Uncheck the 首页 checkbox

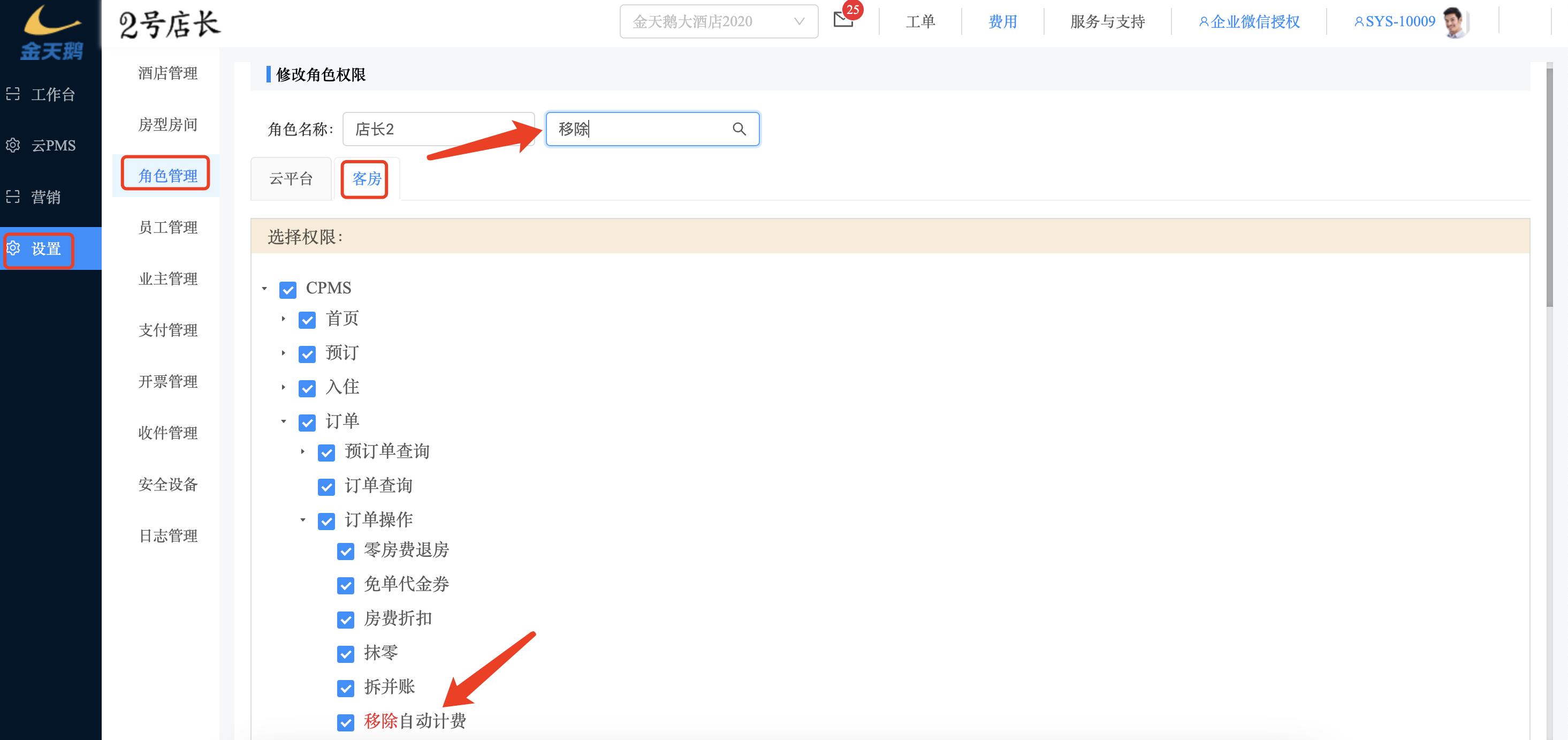pos(307,320)
